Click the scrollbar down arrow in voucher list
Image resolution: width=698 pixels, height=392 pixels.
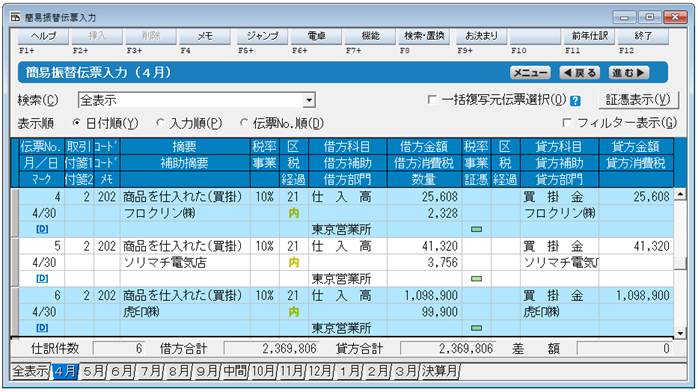(x=680, y=333)
